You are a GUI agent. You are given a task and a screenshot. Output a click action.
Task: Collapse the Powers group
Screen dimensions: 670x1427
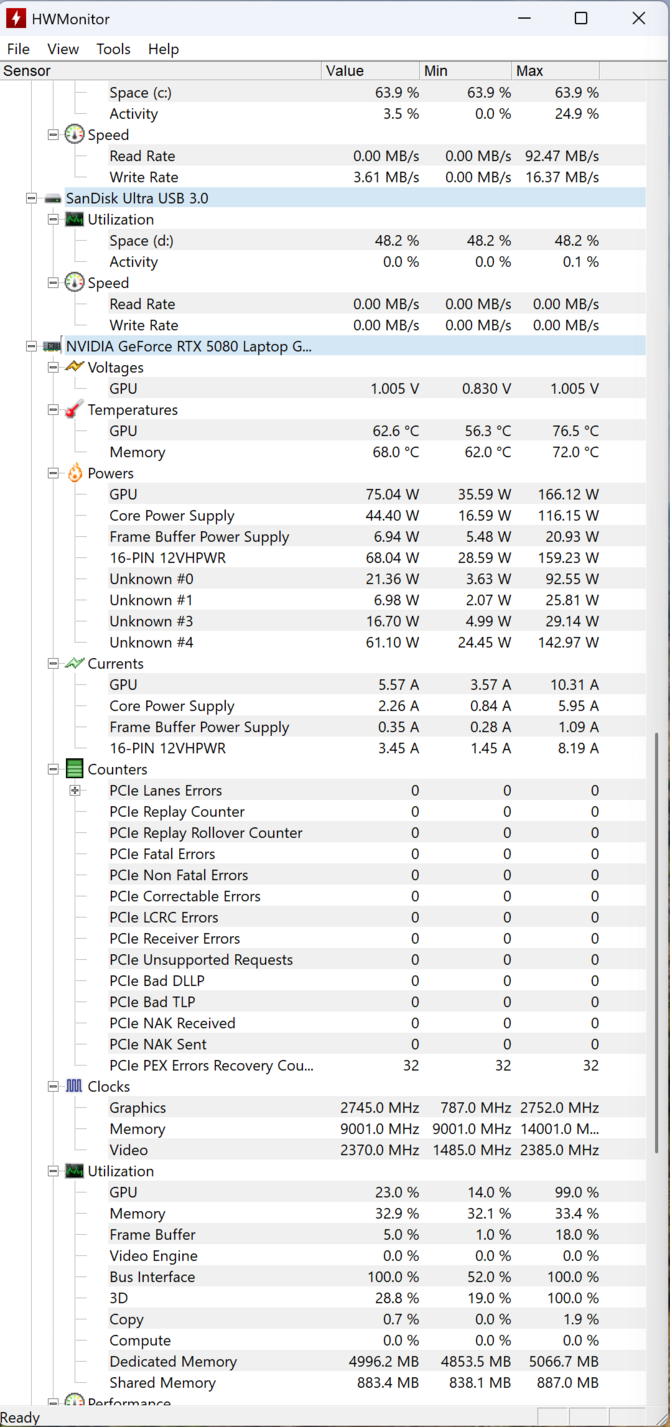(x=53, y=473)
